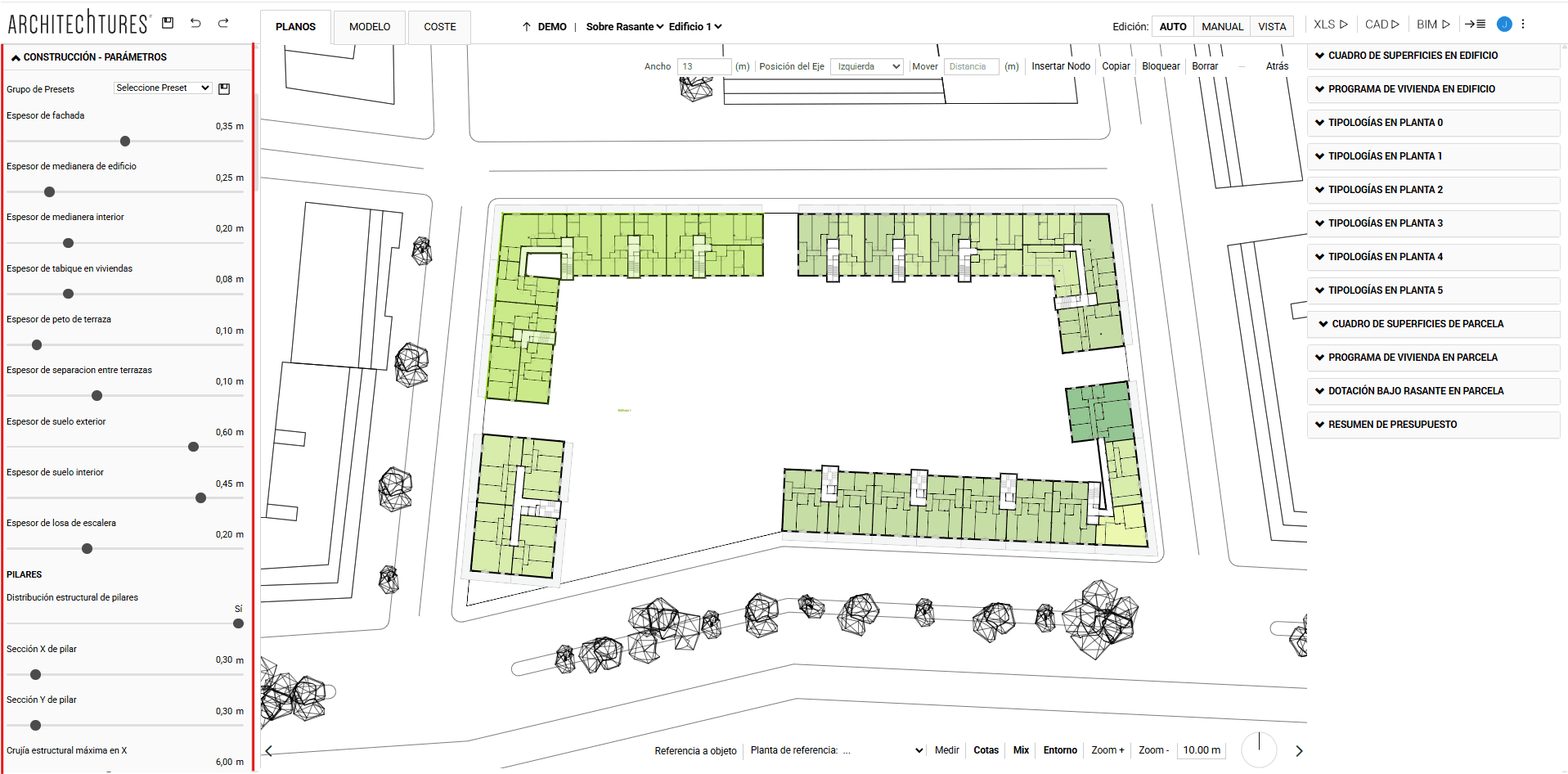Viewport: 1568px width, 774px height.
Task: Click the Zoom + button
Action: 1107,750
